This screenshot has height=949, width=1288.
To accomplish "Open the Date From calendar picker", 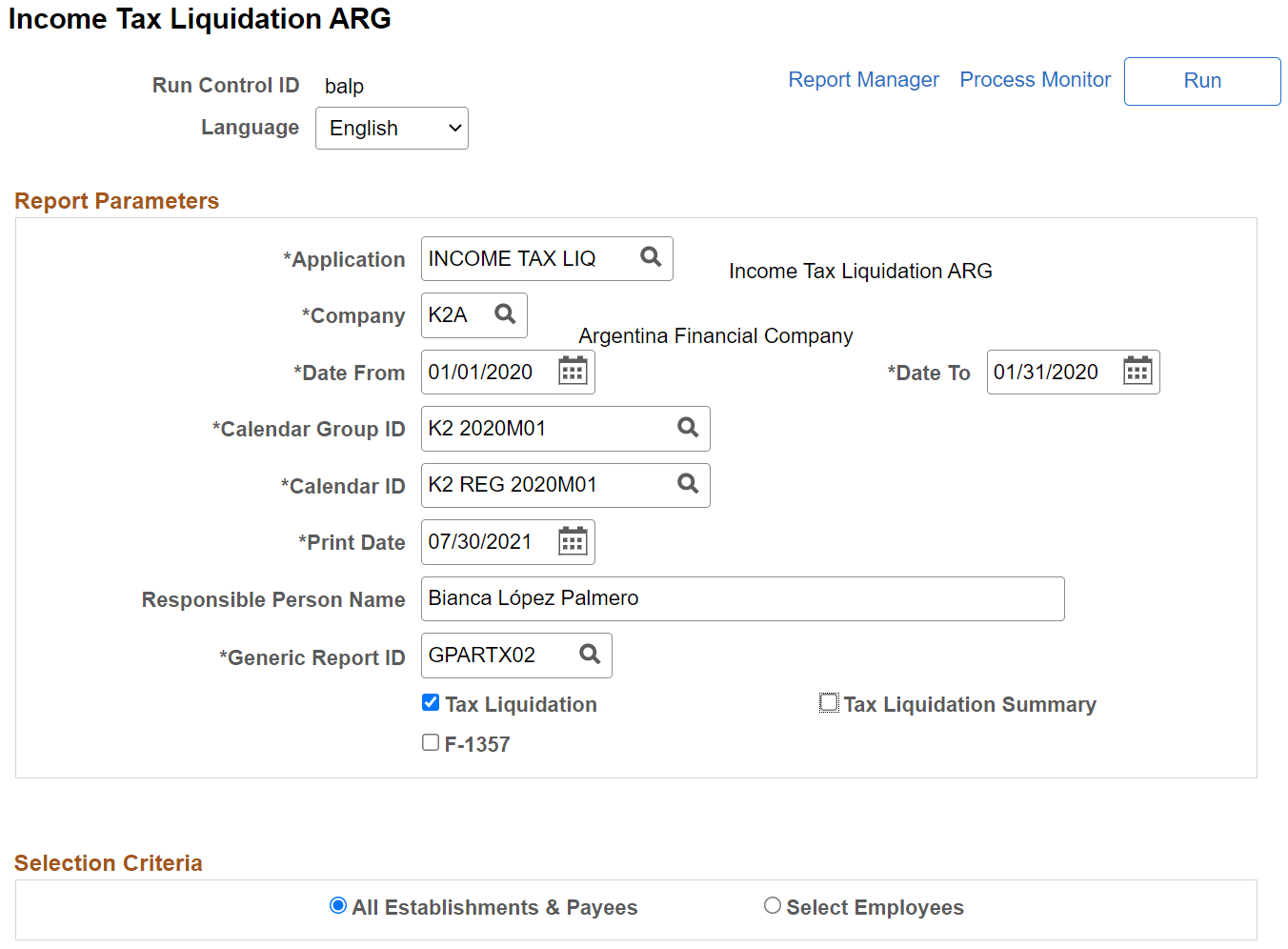I will pyautogui.click(x=572, y=371).
